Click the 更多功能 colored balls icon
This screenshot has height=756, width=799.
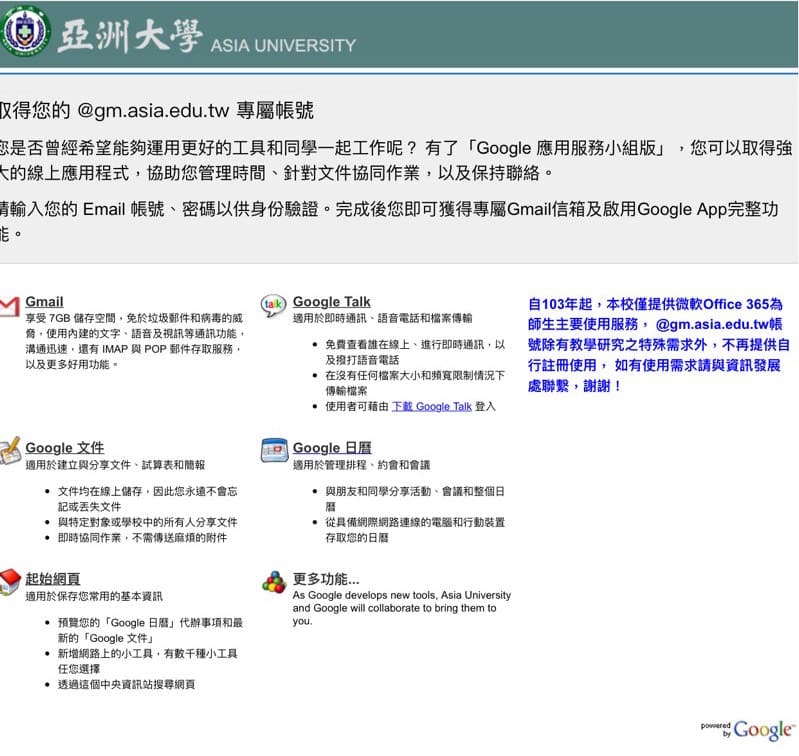274,582
